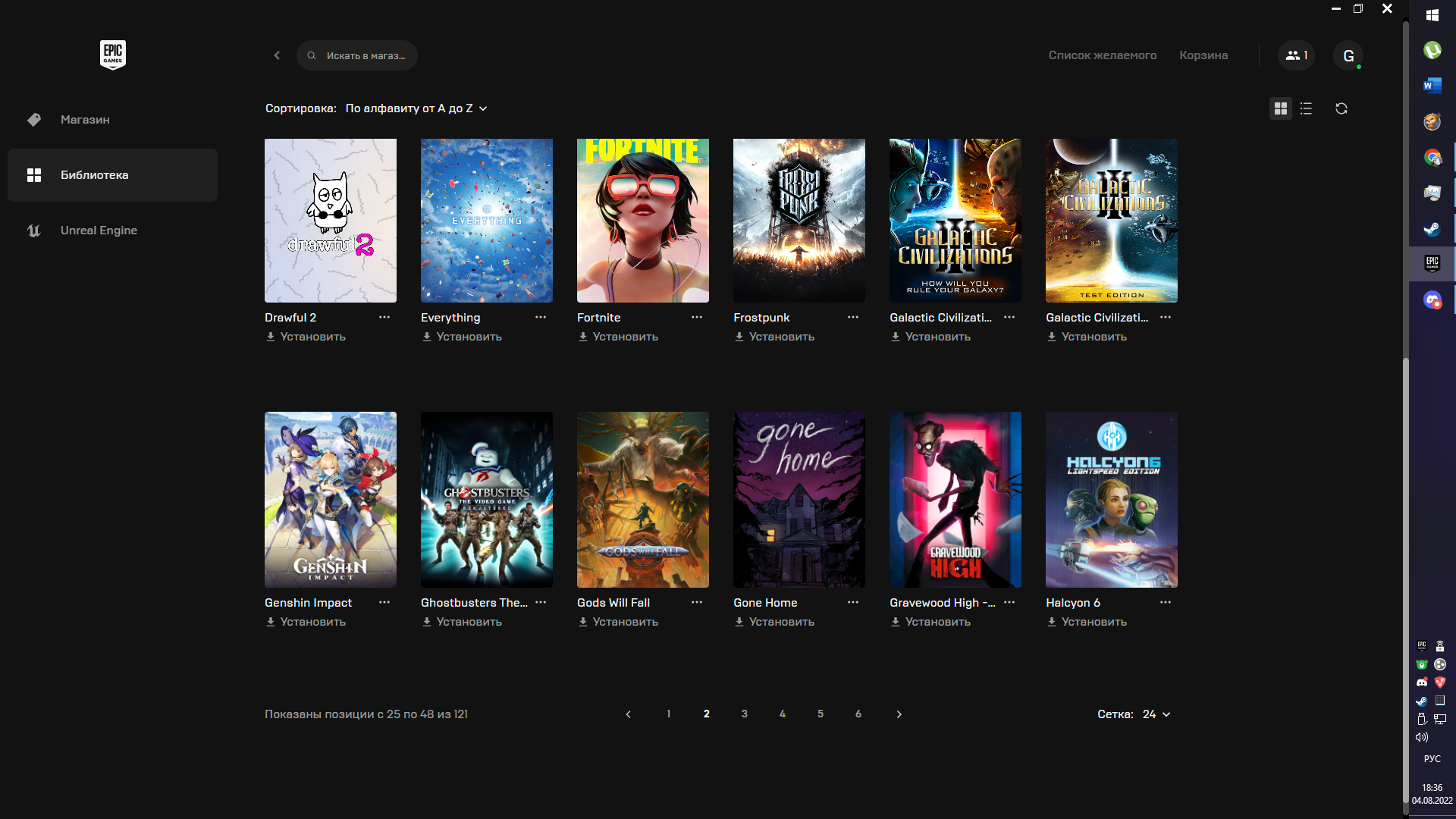This screenshot has width=1456, height=819.
Task: Install Drawful 2 via Установить
Action: [306, 337]
